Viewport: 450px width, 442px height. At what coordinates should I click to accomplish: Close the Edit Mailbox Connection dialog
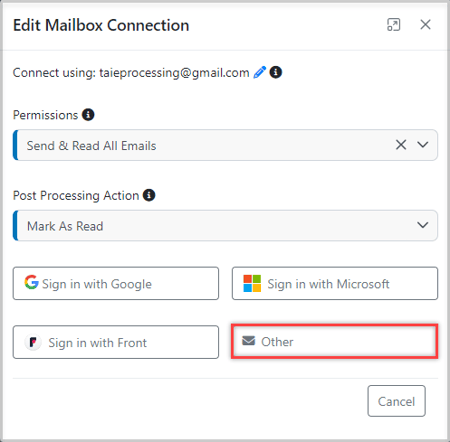pyautogui.click(x=425, y=24)
